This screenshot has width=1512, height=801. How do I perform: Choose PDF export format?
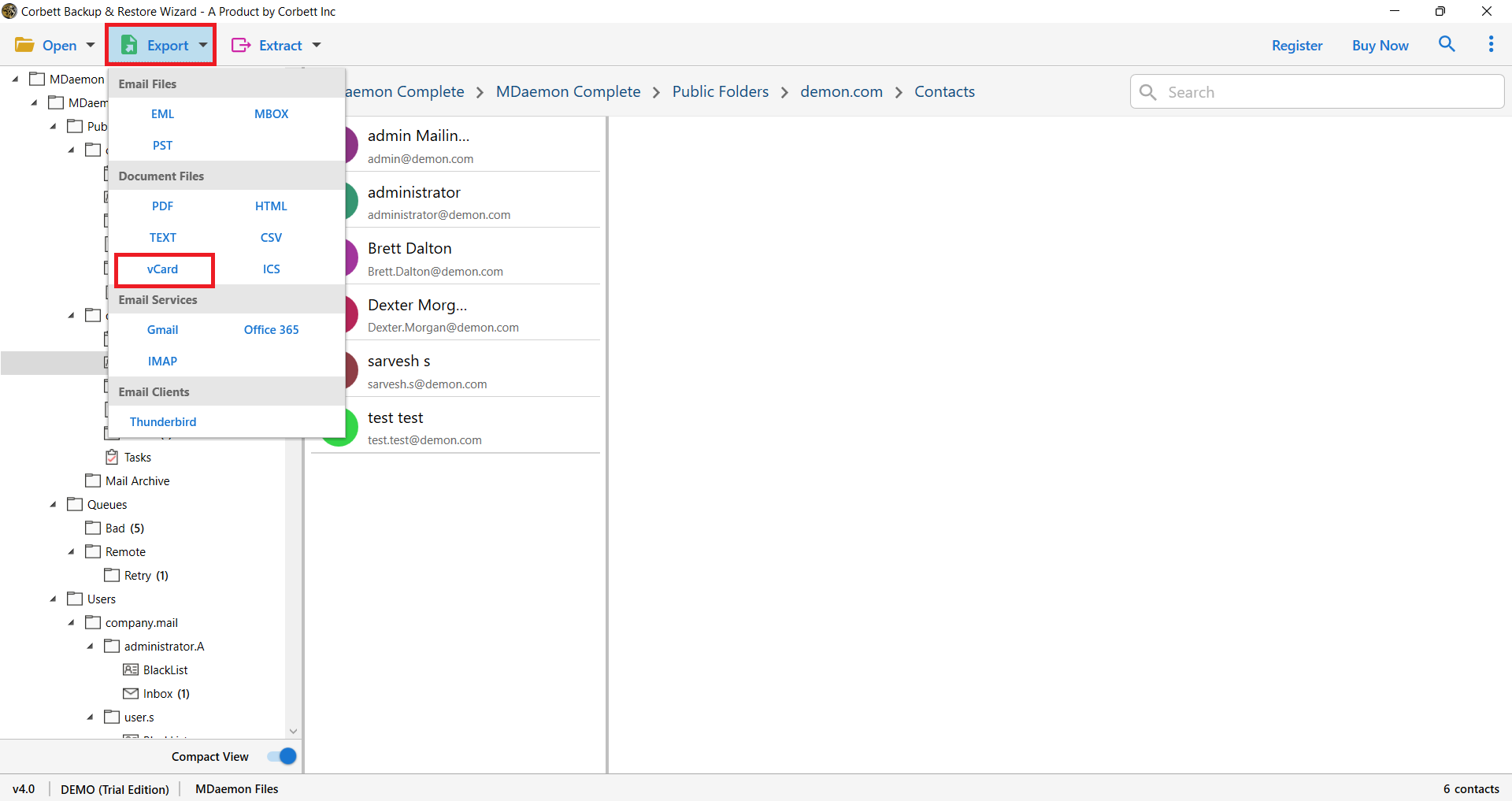162,206
